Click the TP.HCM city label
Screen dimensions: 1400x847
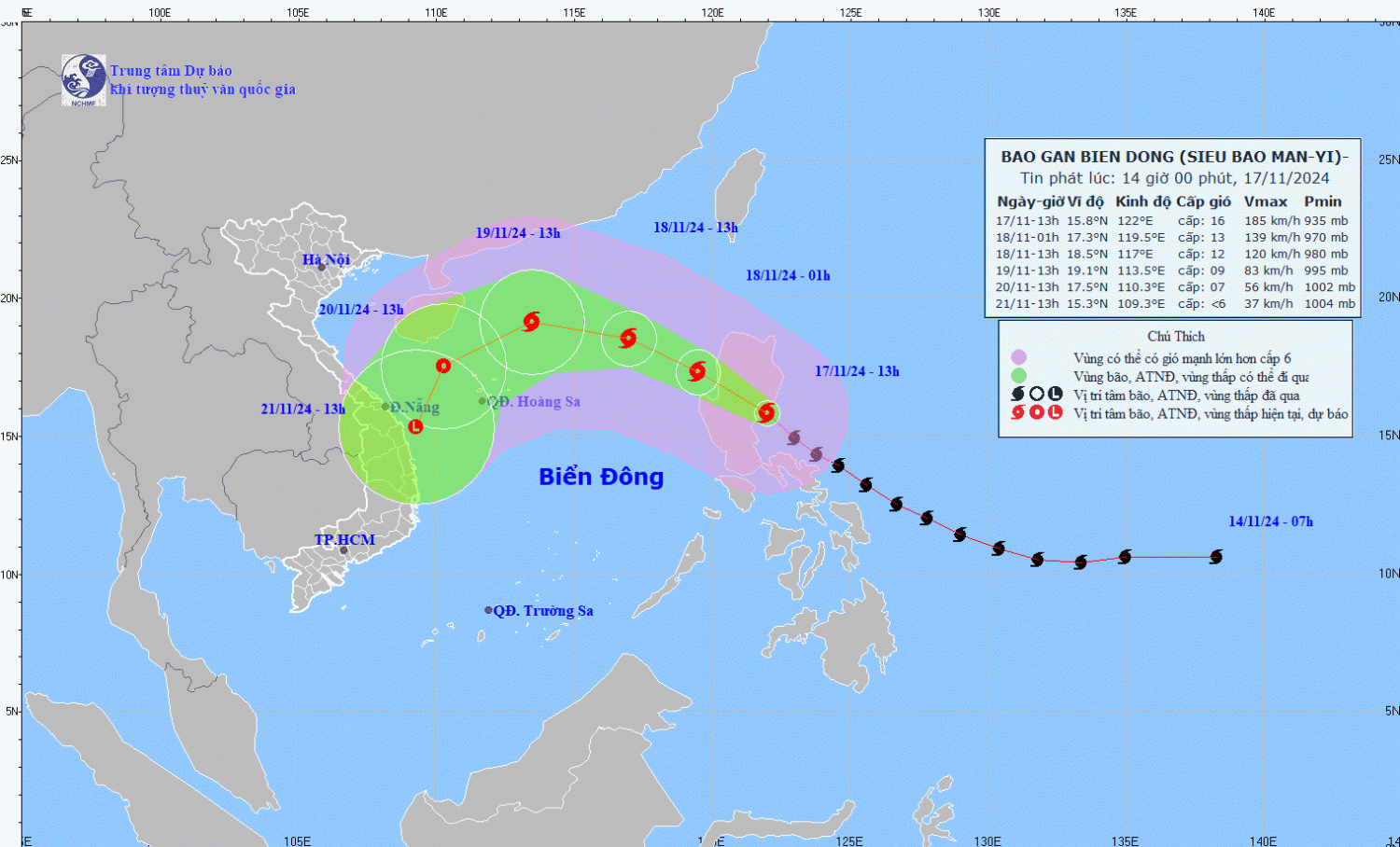pyautogui.click(x=344, y=539)
